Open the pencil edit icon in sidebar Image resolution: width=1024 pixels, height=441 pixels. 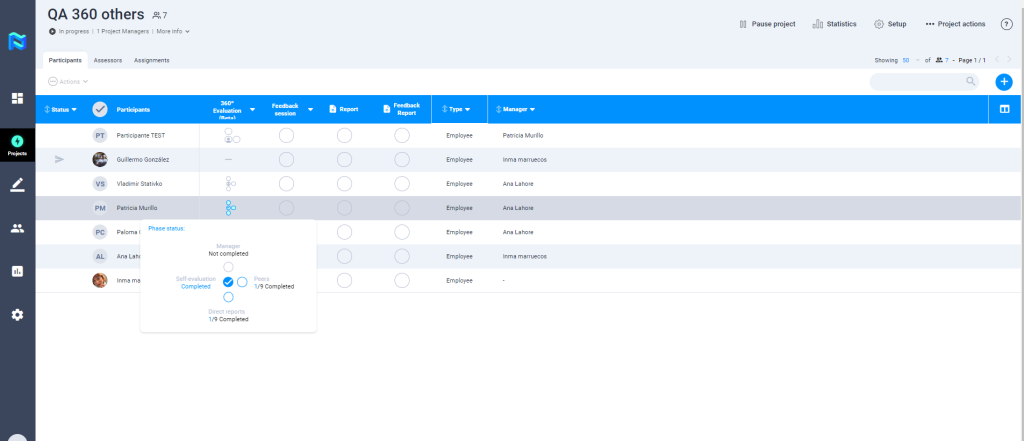click(x=17, y=185)
